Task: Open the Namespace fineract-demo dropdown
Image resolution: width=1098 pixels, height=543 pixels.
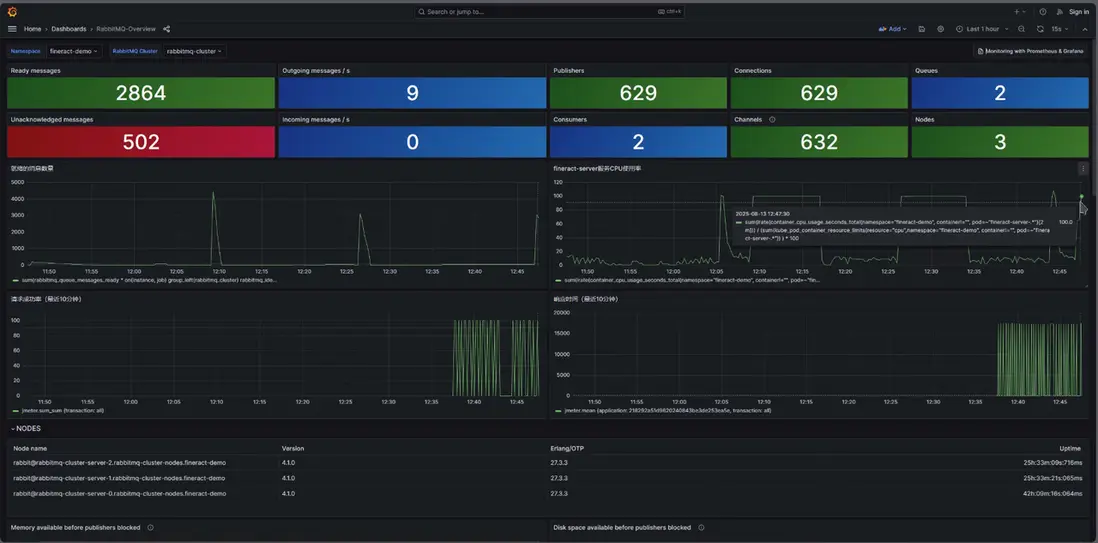Action: click(x=74, y=51)
